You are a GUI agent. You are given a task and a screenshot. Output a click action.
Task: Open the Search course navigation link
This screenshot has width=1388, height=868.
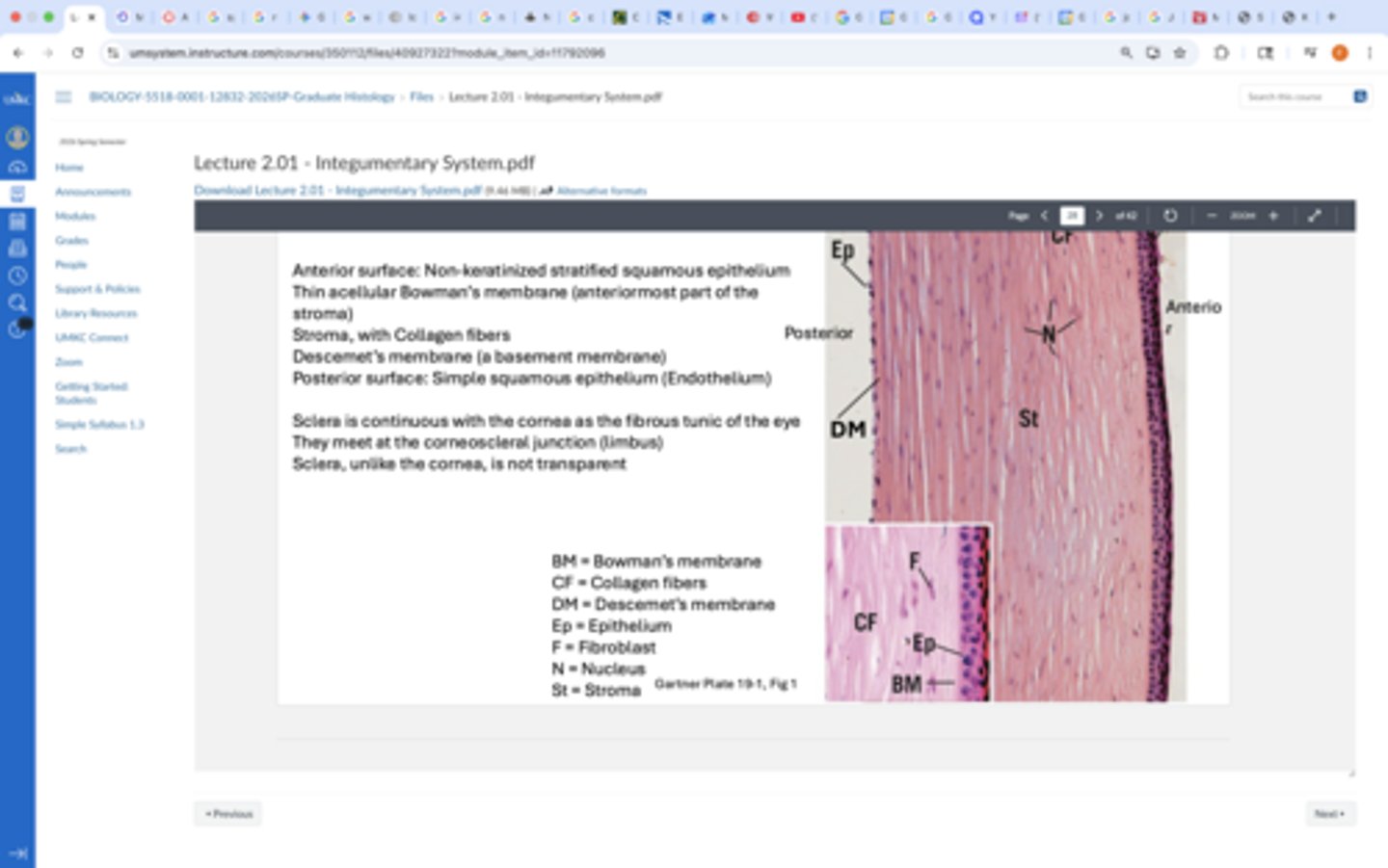70,449
